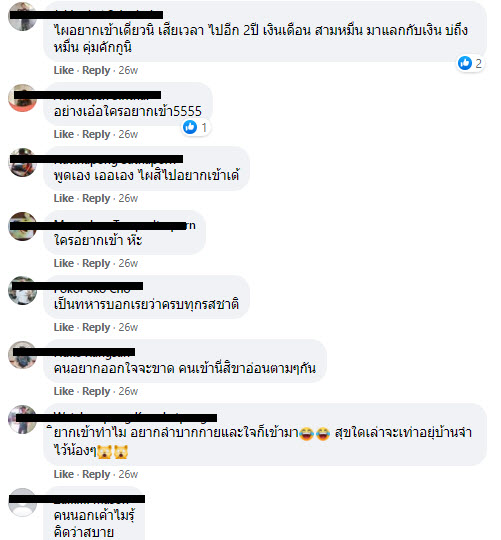Reply to the comment ending with 5555
The image size is (501, 540).
coord(96,134)
